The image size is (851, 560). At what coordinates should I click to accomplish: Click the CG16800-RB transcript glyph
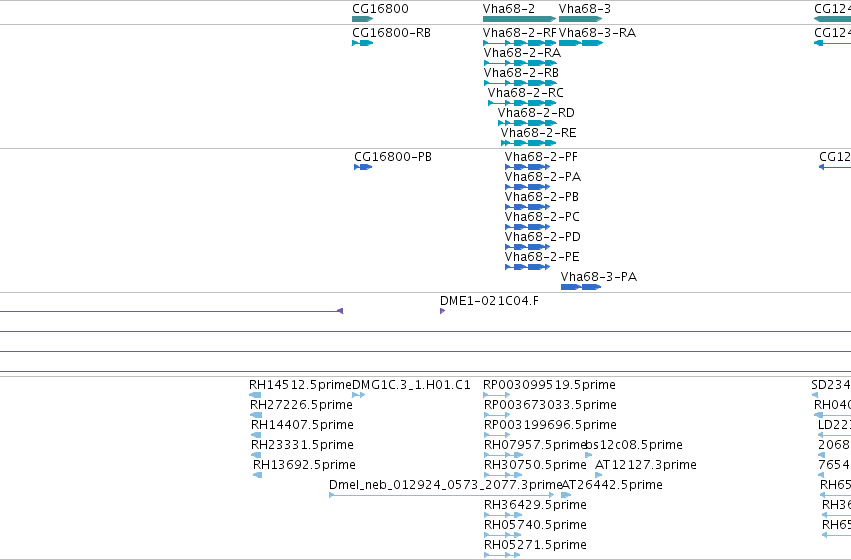(x=363, y=43)
